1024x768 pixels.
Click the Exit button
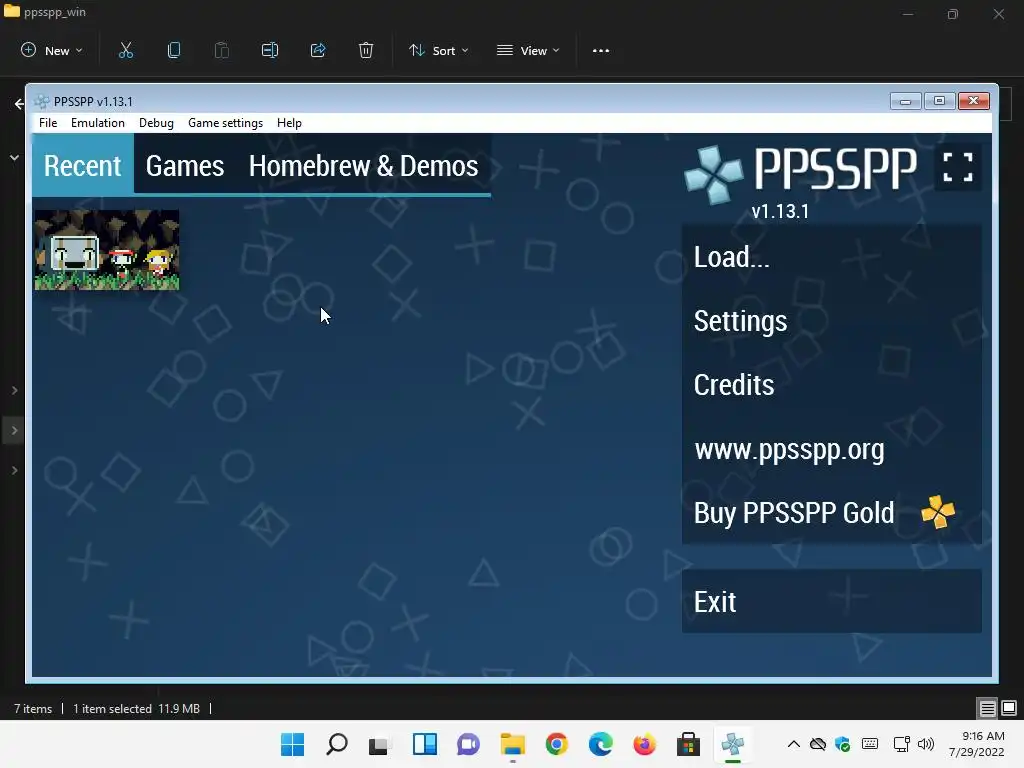coord(831,601)
